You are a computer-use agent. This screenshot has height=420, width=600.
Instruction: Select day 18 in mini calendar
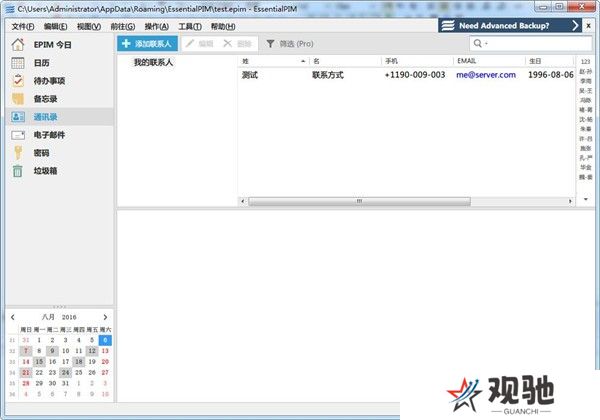pyautogui.click(x=78, y=361)
